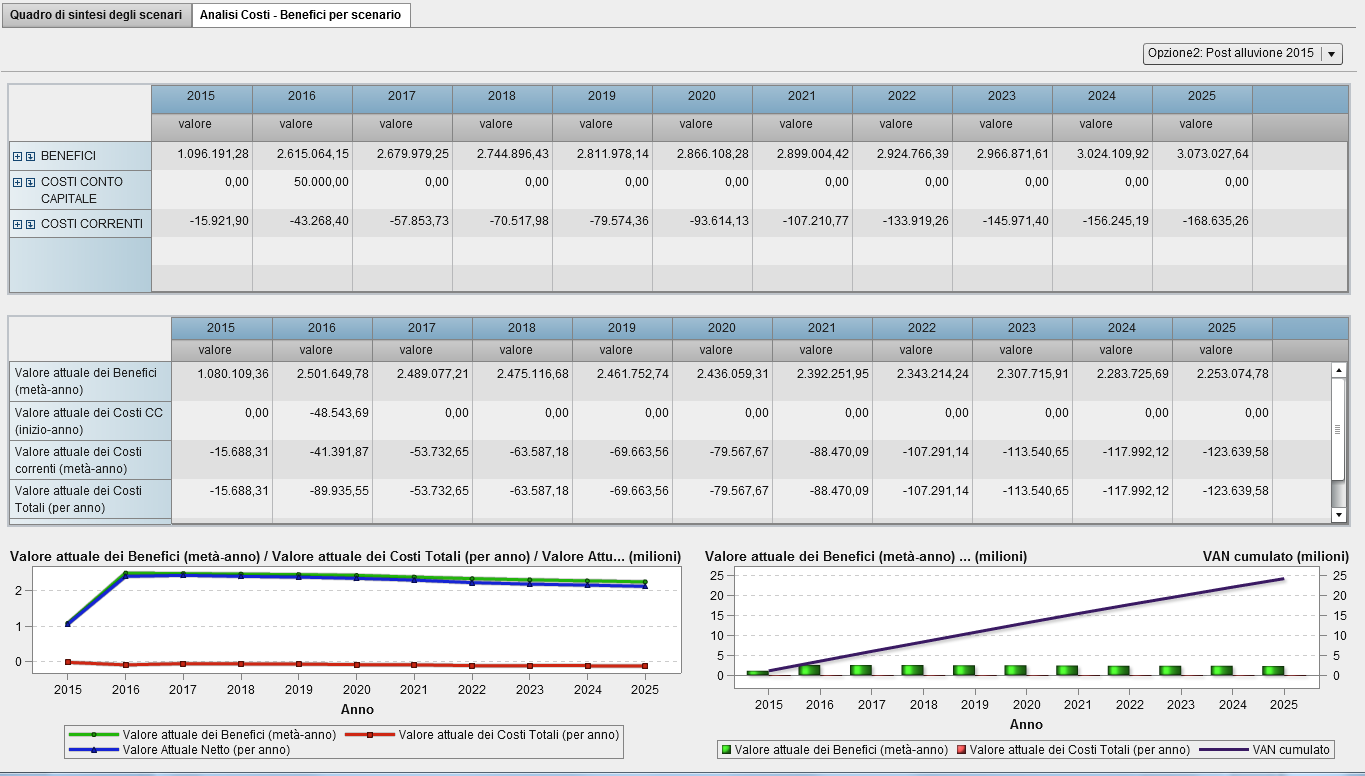Click the line chart title starting Valore attuale
This screenshot has width=1365, height=776.
point(346,556)
